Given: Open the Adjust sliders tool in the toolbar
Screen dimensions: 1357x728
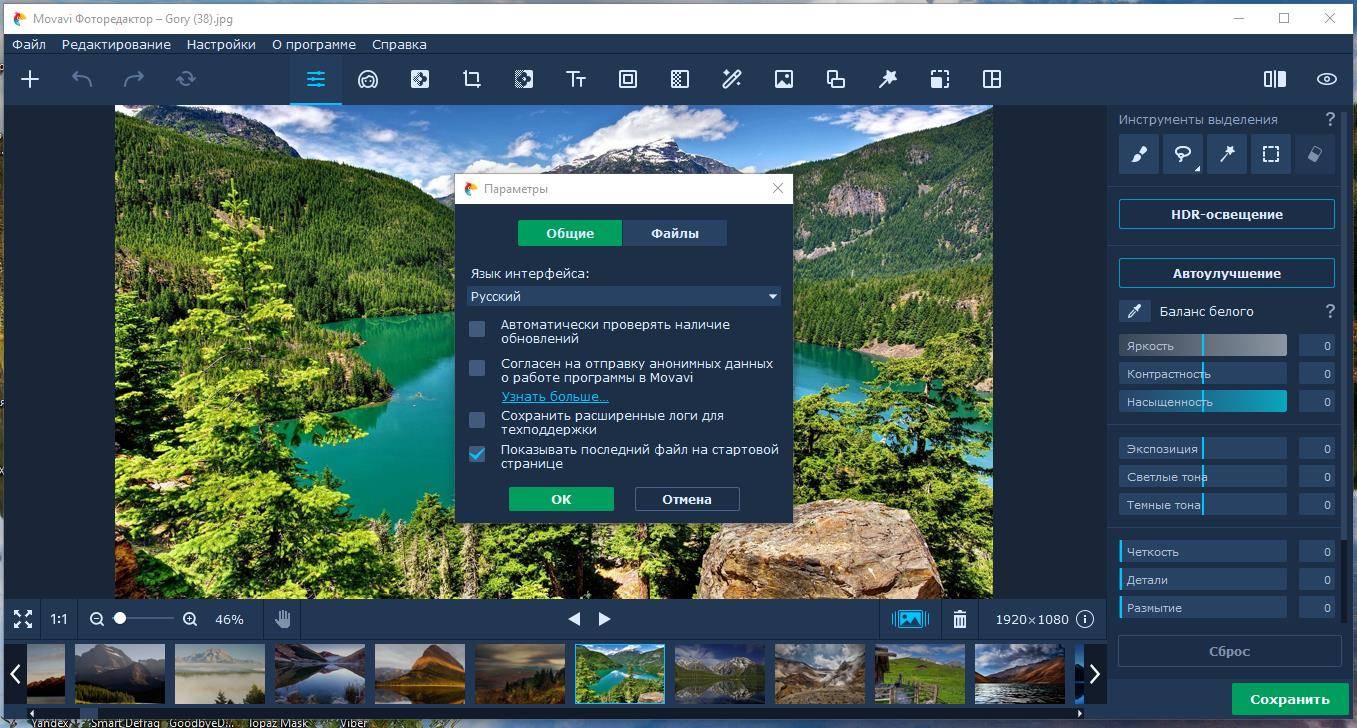Looking at the screenshot, I should tap(316, 79).
